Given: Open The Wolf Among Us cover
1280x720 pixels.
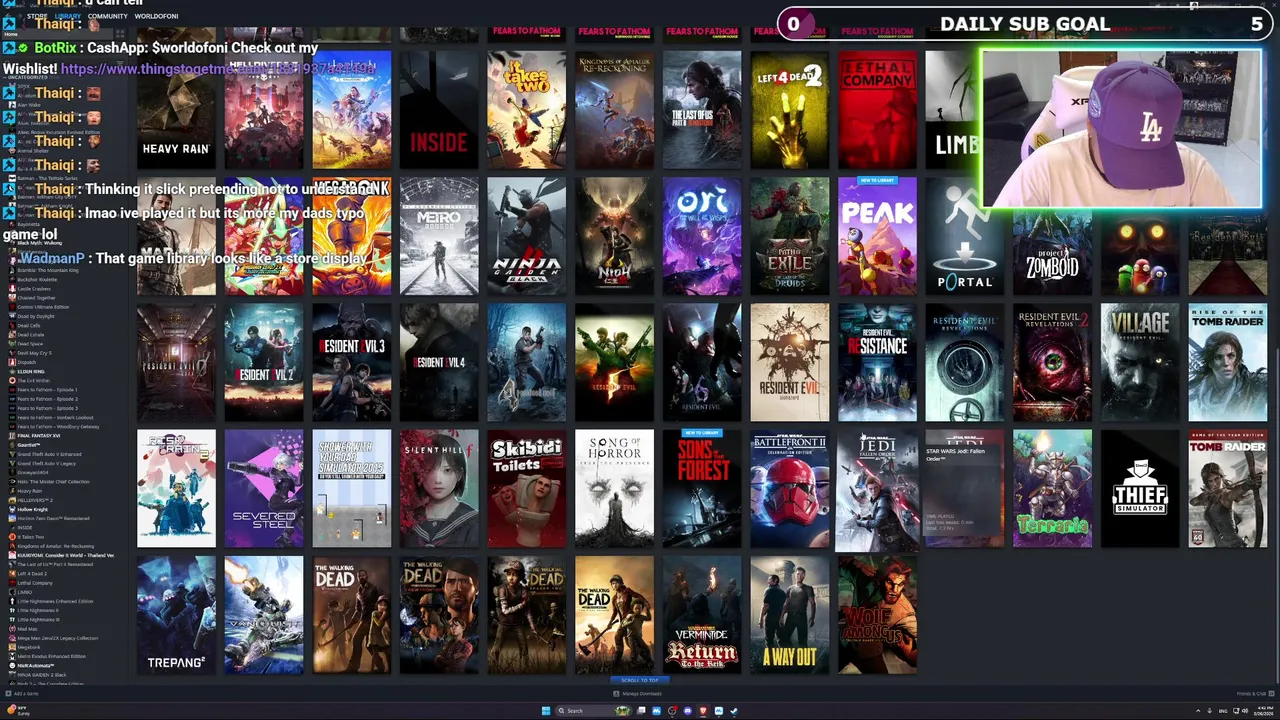Looking at the screenshot, I should coord(877,615).
